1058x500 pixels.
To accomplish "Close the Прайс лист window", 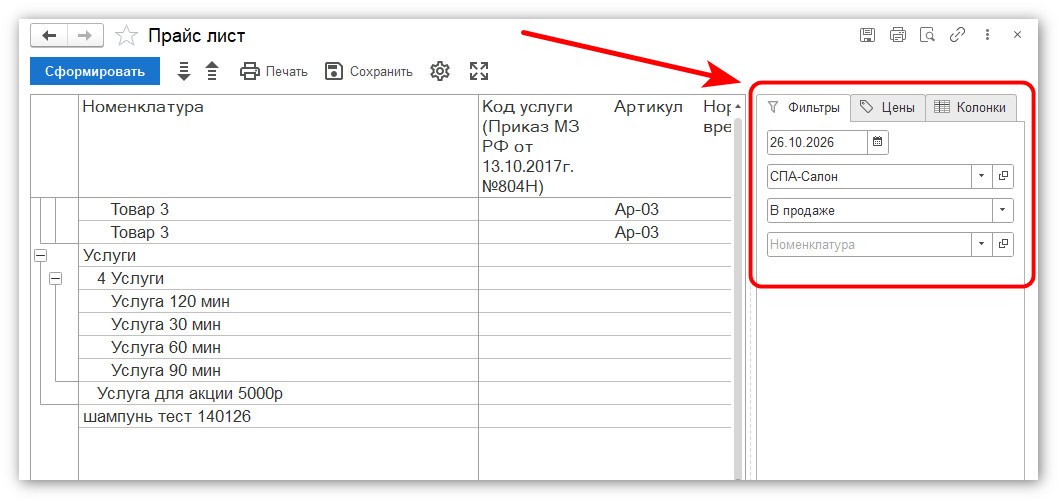I will tap(1018, 35).
